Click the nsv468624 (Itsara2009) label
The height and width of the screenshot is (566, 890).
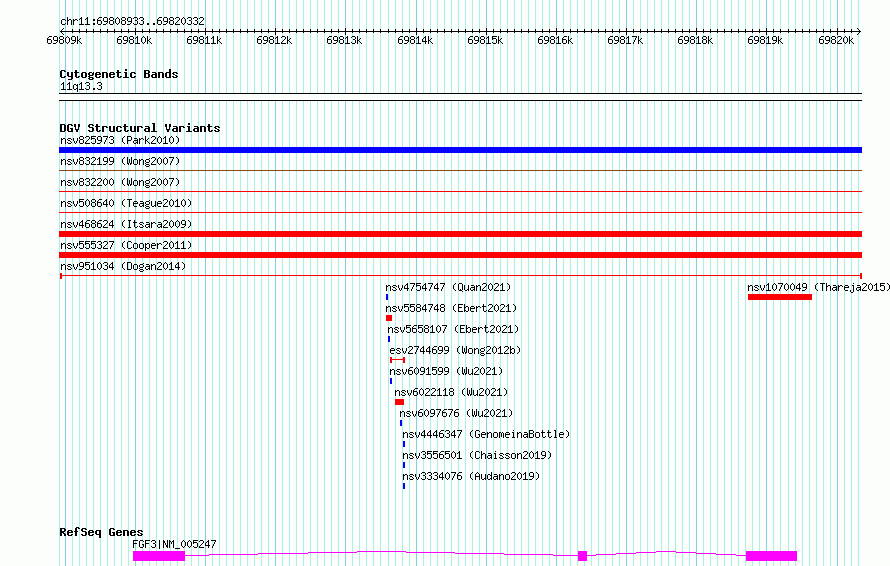(x=126, y=224)
